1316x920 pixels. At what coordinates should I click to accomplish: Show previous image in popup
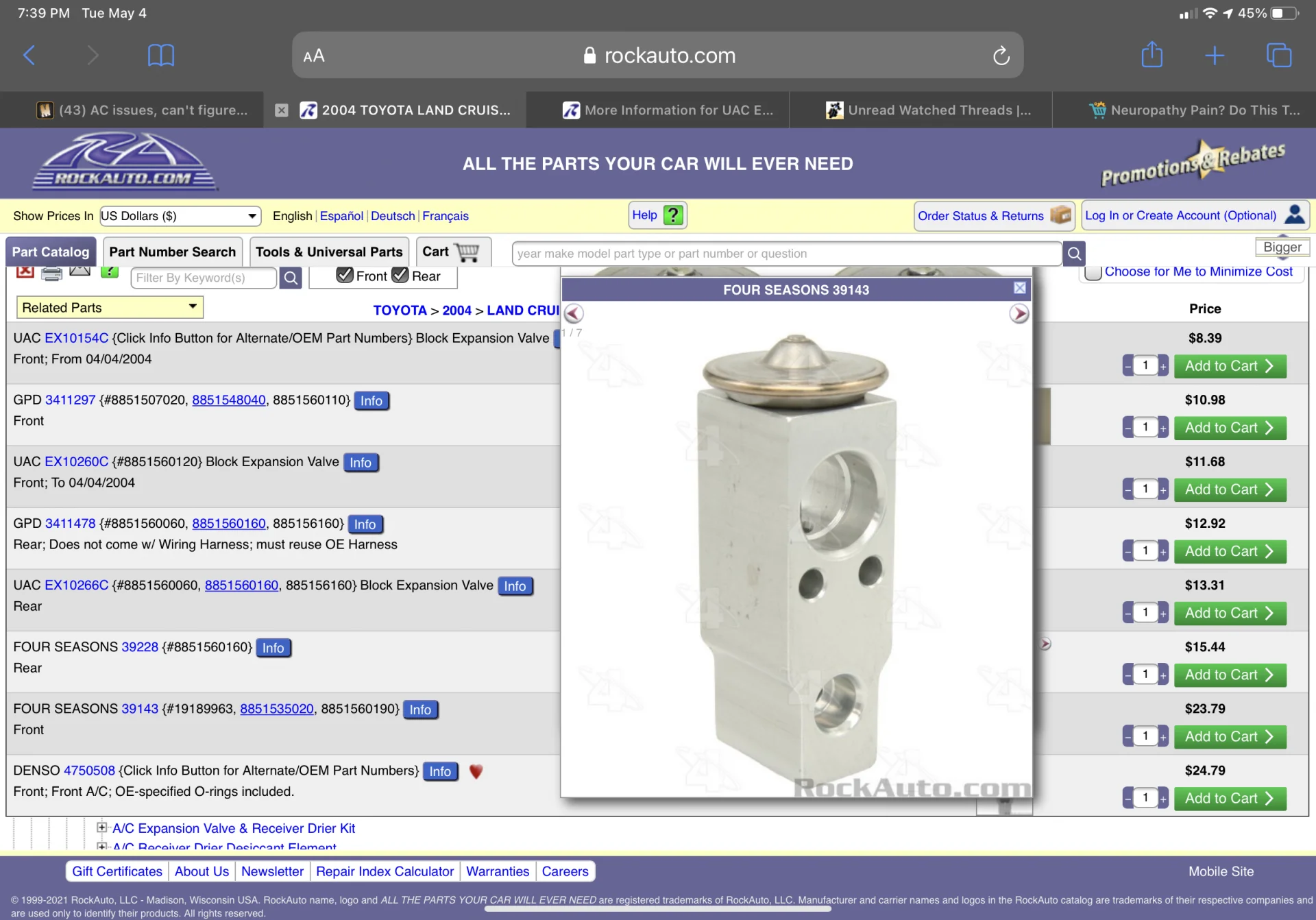pos(574,314)
